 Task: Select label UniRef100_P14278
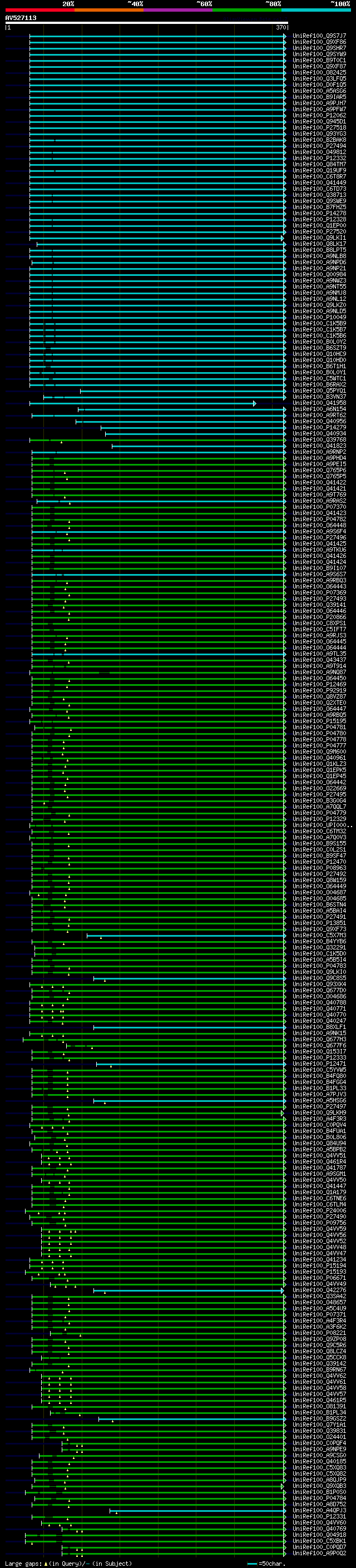click(x=319, y=213)
